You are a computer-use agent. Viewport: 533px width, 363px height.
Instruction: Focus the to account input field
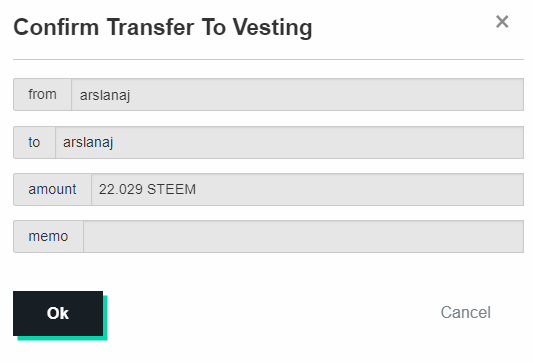click(x=290, y=142)
